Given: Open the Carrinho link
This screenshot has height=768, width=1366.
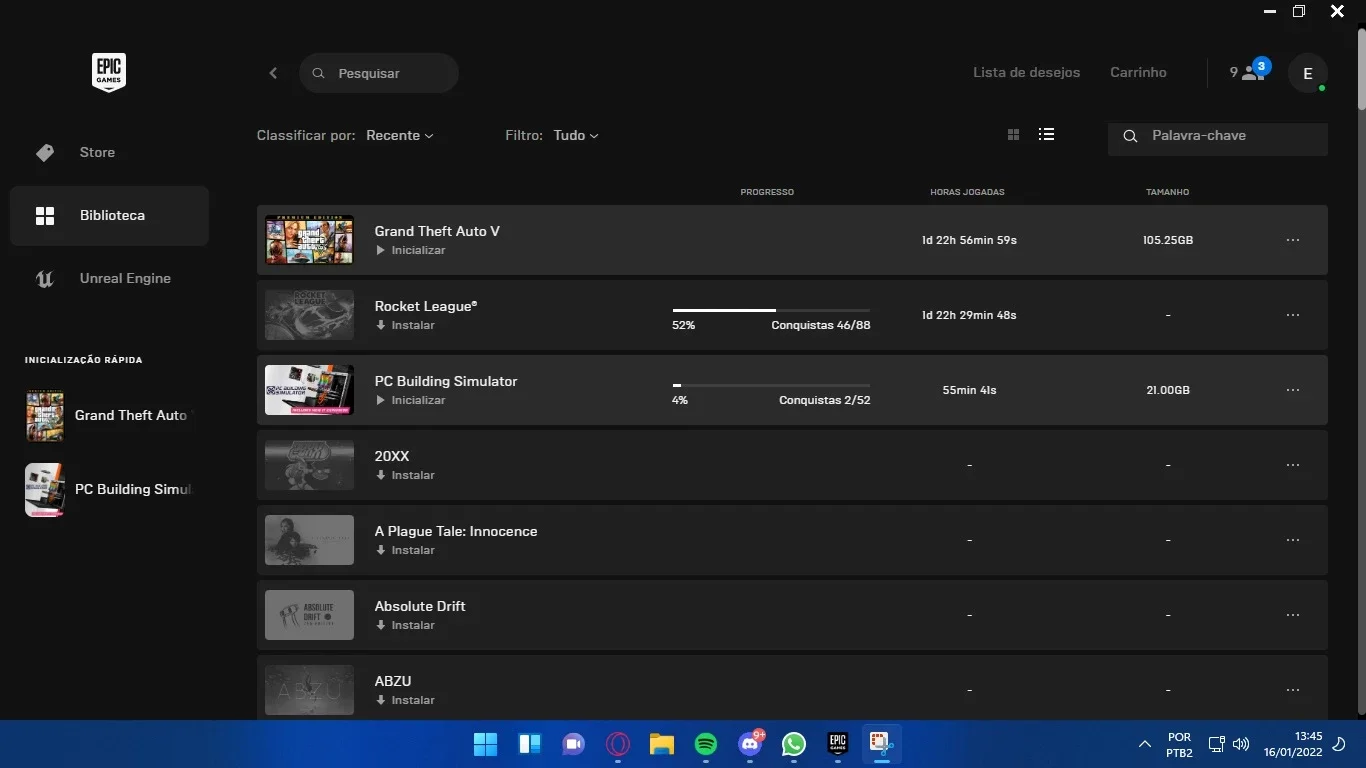Looking at the screenshot, I should pos(1138,72).
